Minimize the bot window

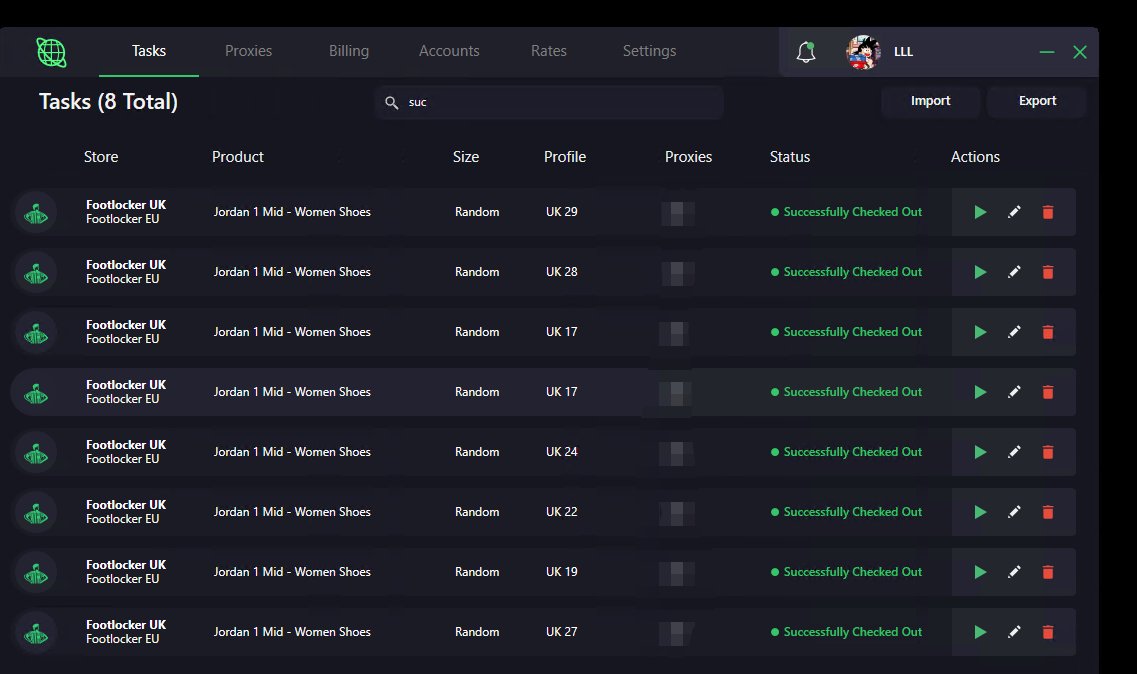click(x=1046, y=52)
